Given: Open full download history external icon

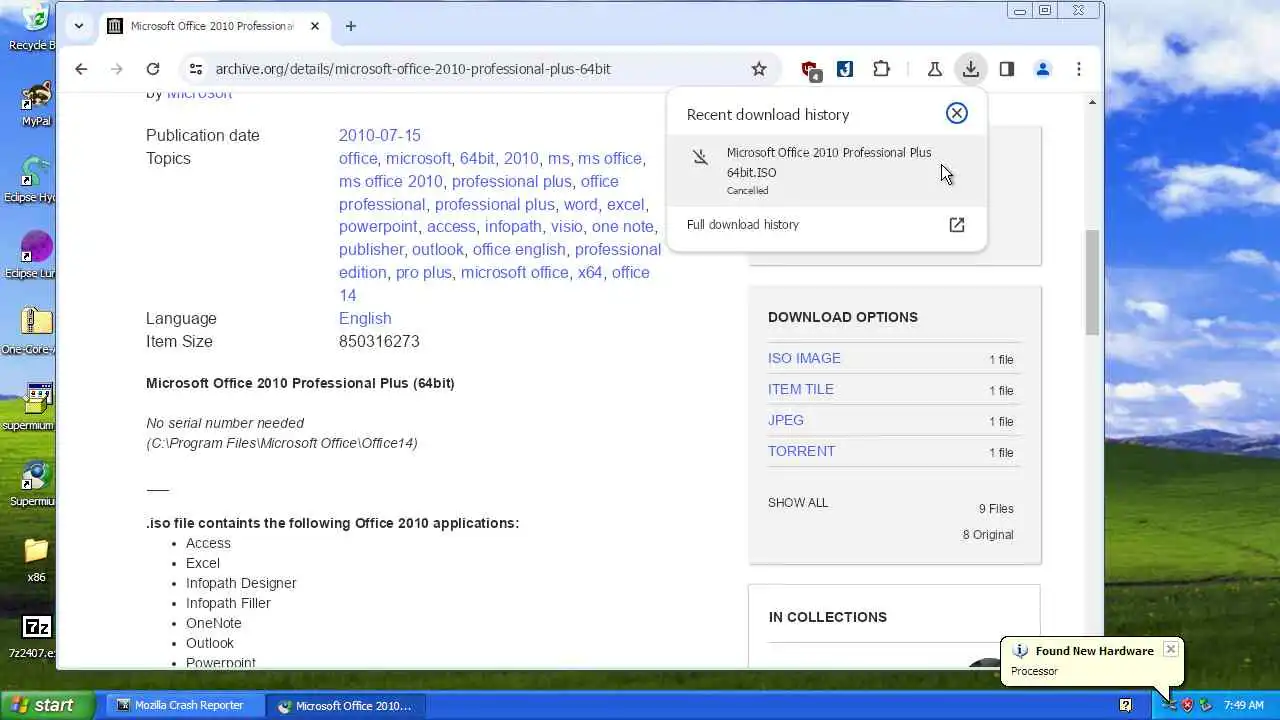Looking at the screenshot, I should [957, 225].
